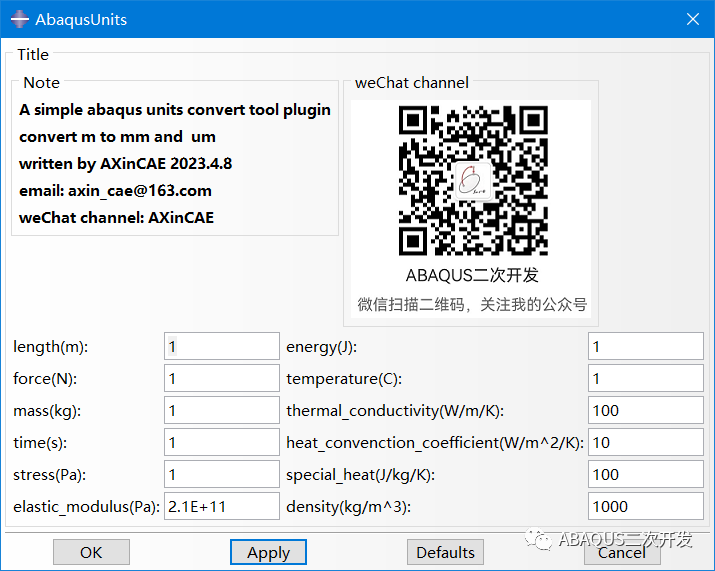Click the 'energy(J):' label
Image resolution: width=715 pixels, height=571 pixels.
(321, 347)
